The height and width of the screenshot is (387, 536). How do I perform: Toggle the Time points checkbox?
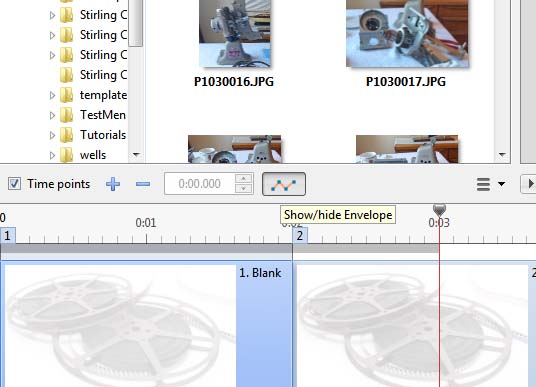[14, 184]
